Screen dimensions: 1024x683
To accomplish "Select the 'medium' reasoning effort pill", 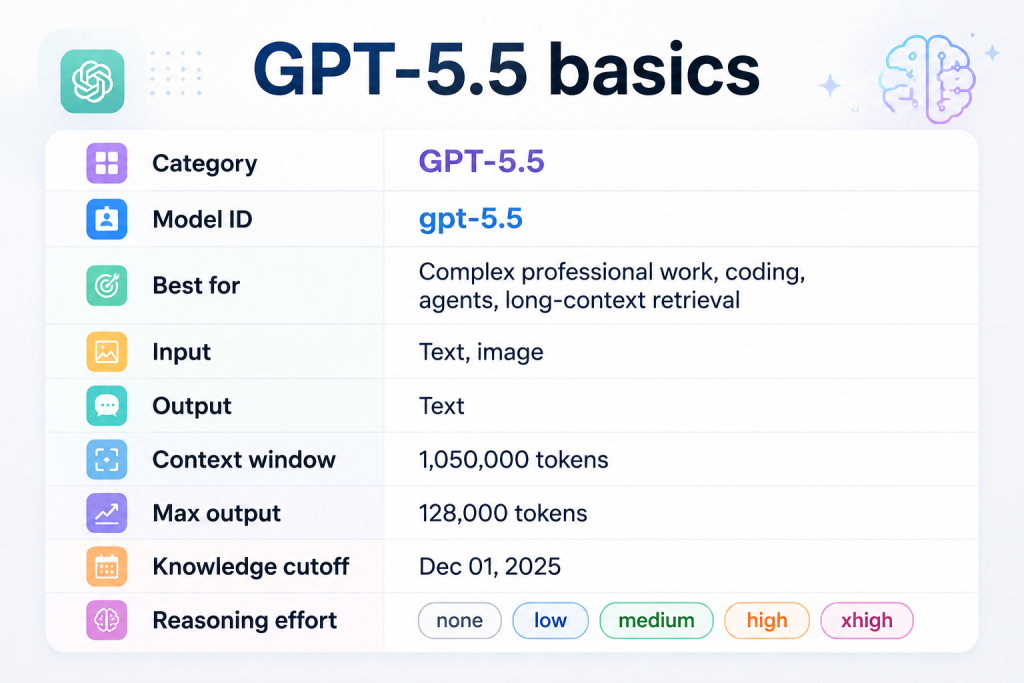I will (656, 620).
